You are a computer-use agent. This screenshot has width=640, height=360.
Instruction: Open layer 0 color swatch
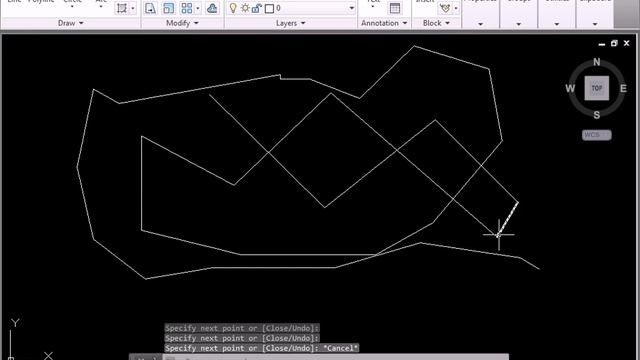pyautogui.click(x=269, y=9)
